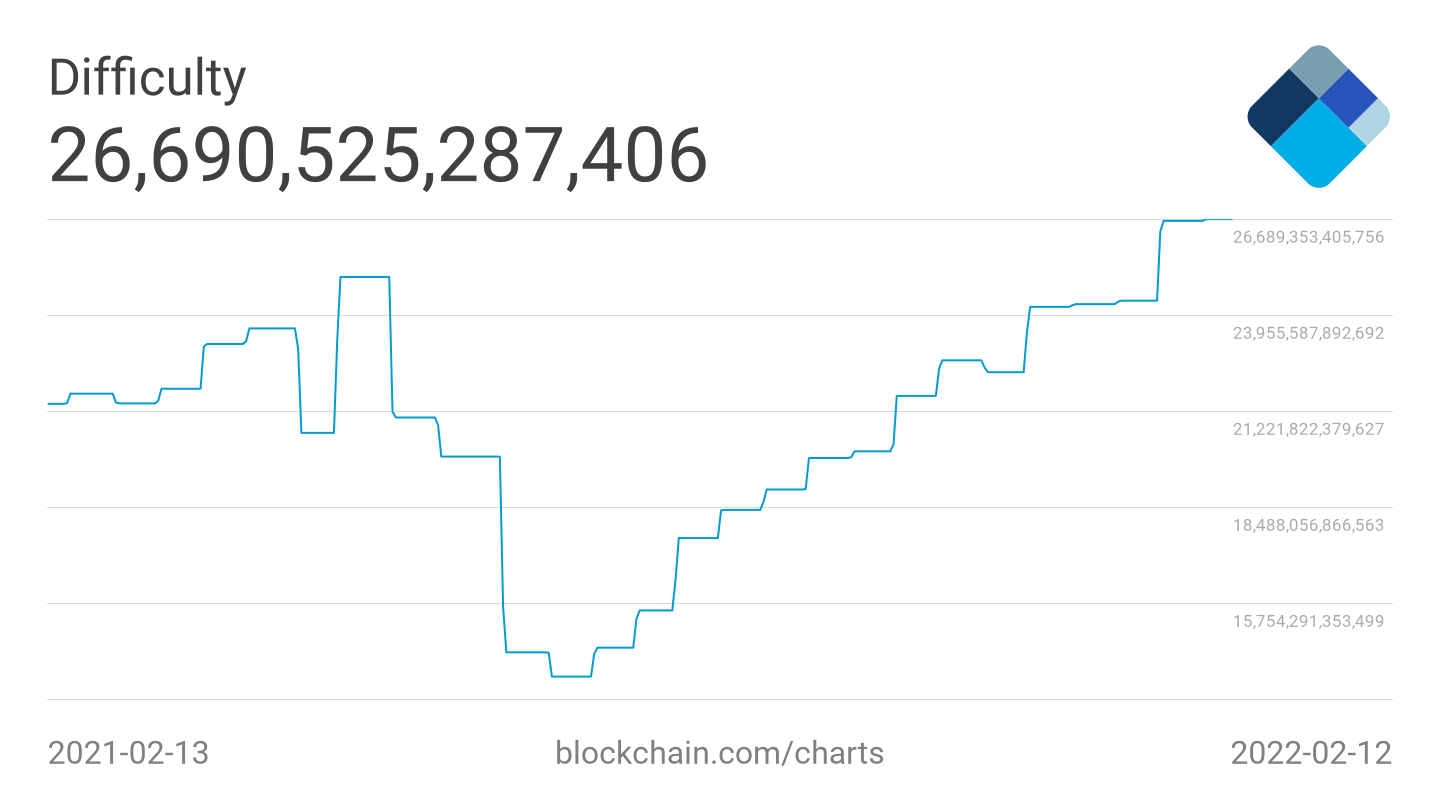Click the 18,488,056,866,563 axis label
1440x810 pixels.
[1308, 525]
